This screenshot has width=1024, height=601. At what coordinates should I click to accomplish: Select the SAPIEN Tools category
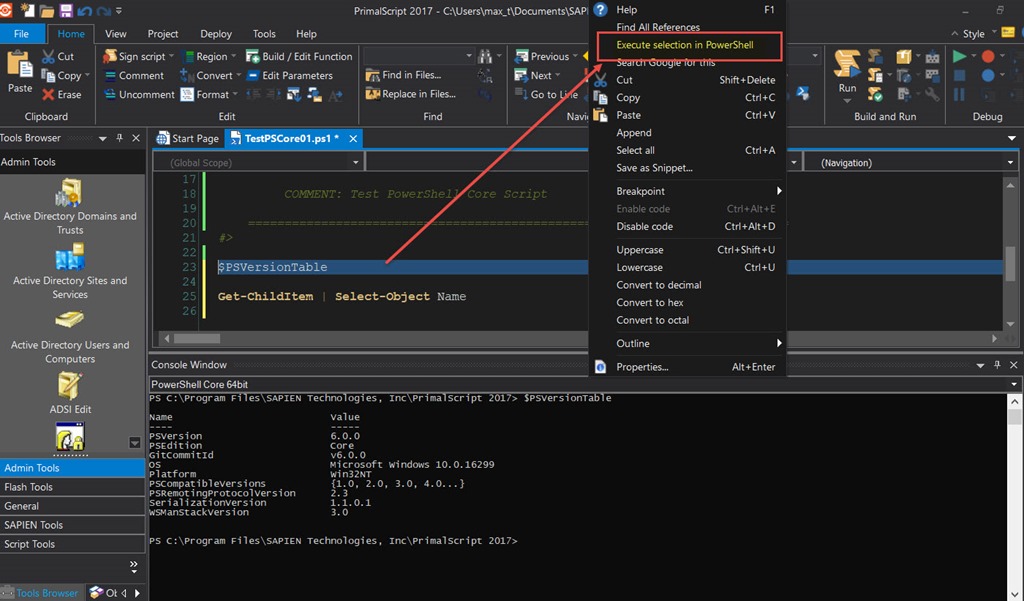click(x=72, y=525)
